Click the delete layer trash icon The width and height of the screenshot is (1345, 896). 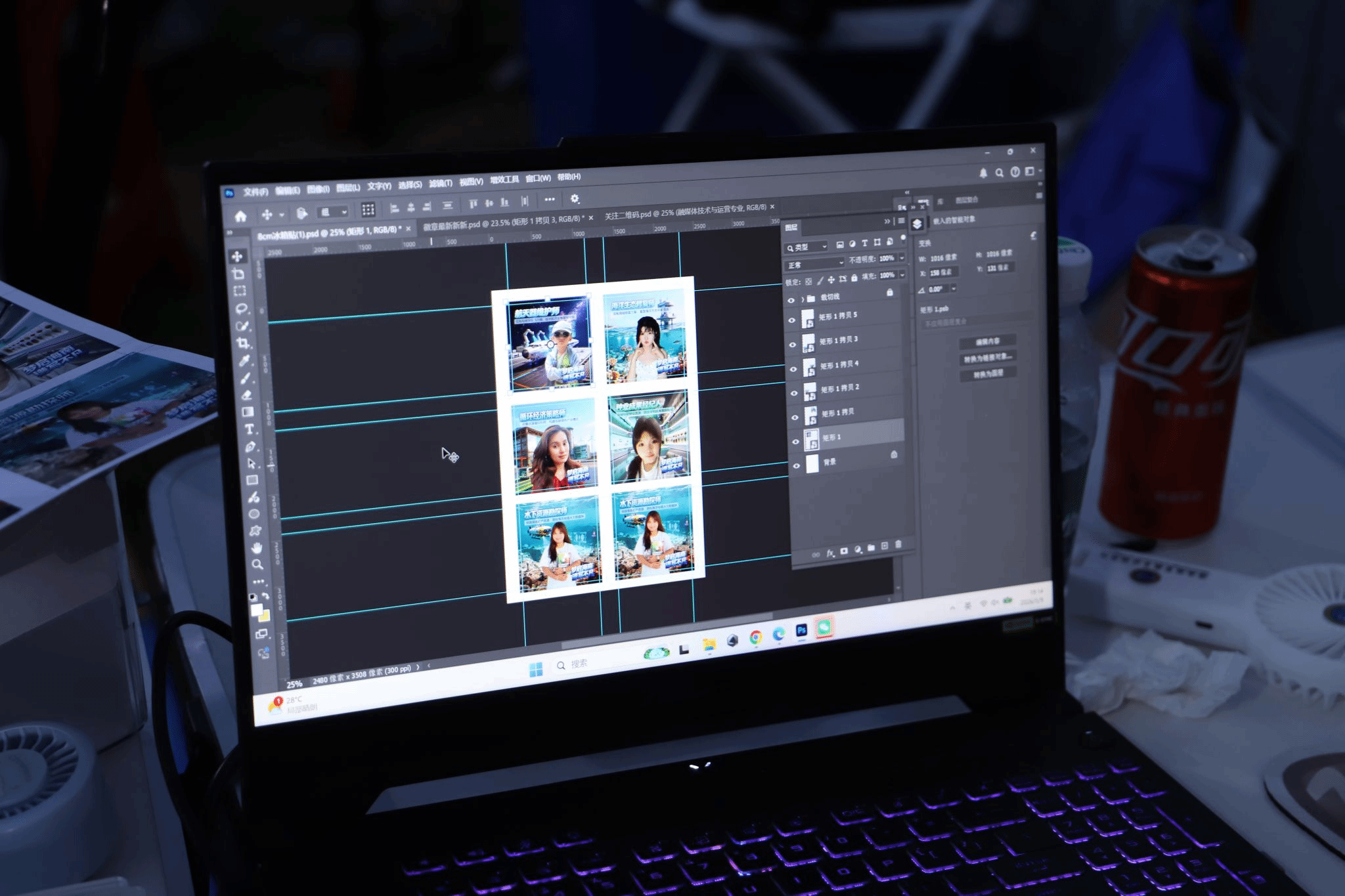tap(898, 545)
